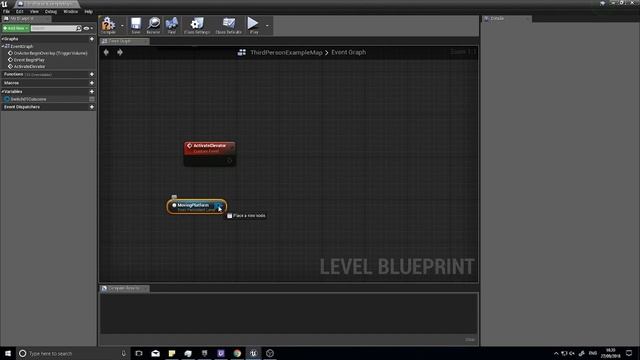Click the green Add New button
The width and height of the screenshot is (640, 360).
16,28
